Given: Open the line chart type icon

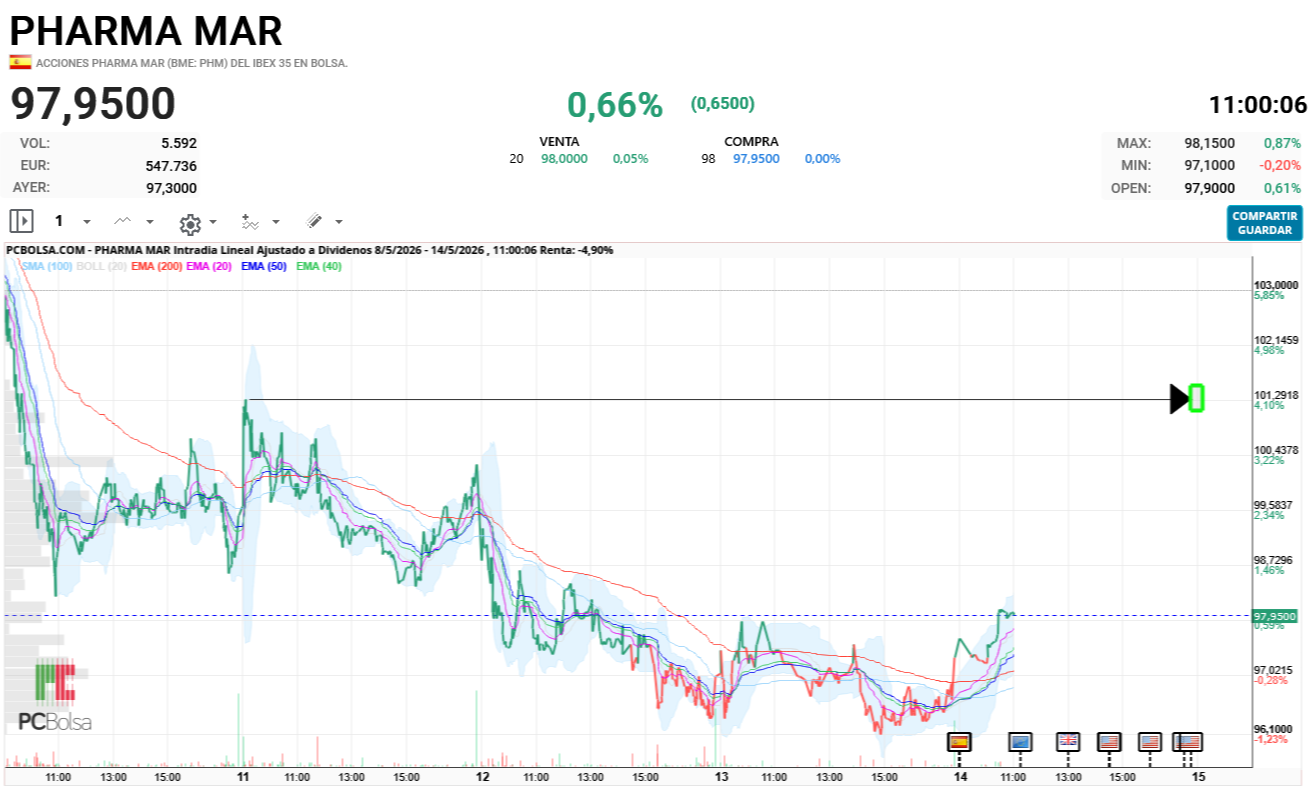Looking at the screenshot, I should pyautogui.click(x=122, y=221).
